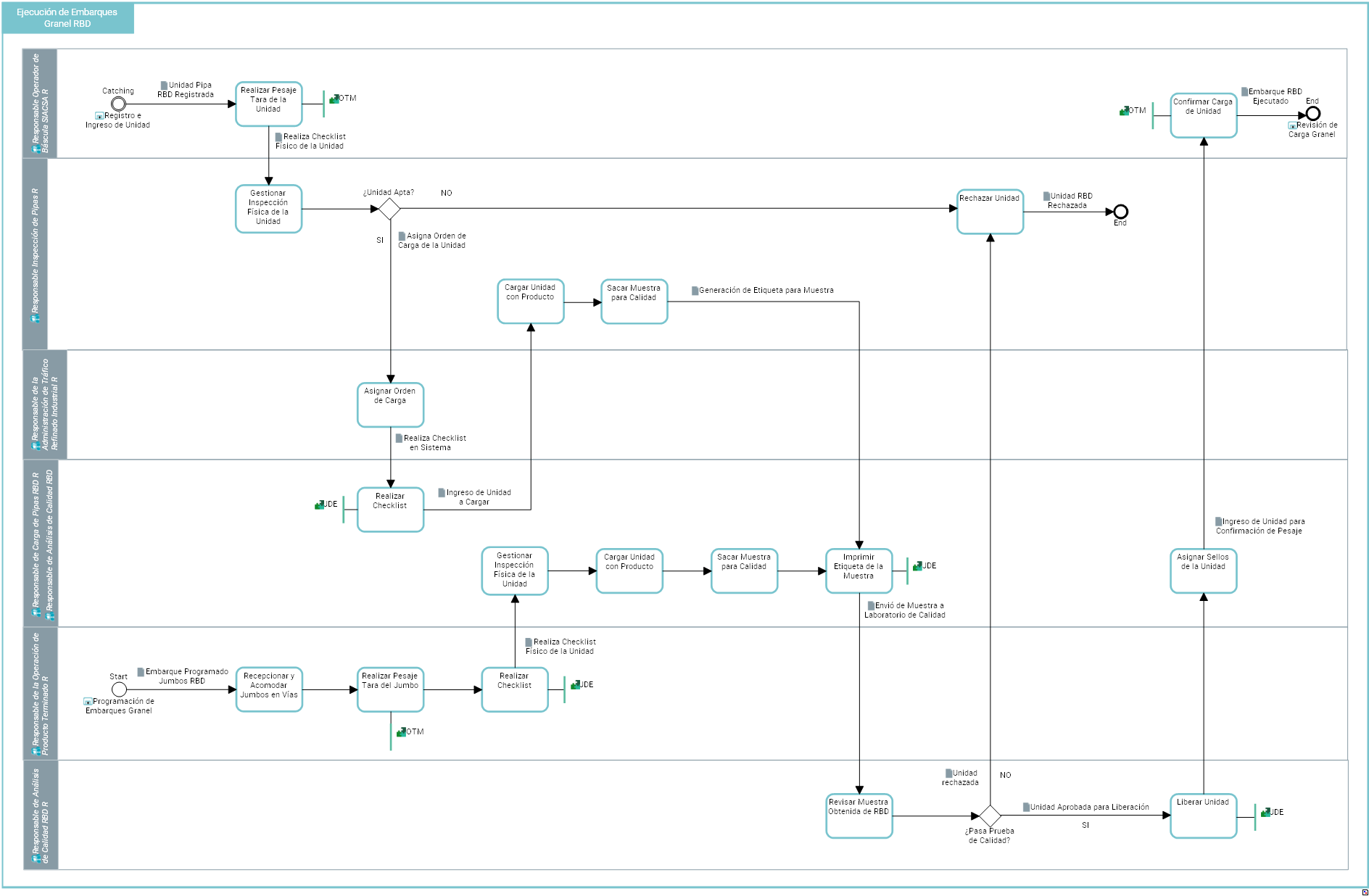
Task: Click Realiza Checklist en Sistema label
Action: point(431,443)
